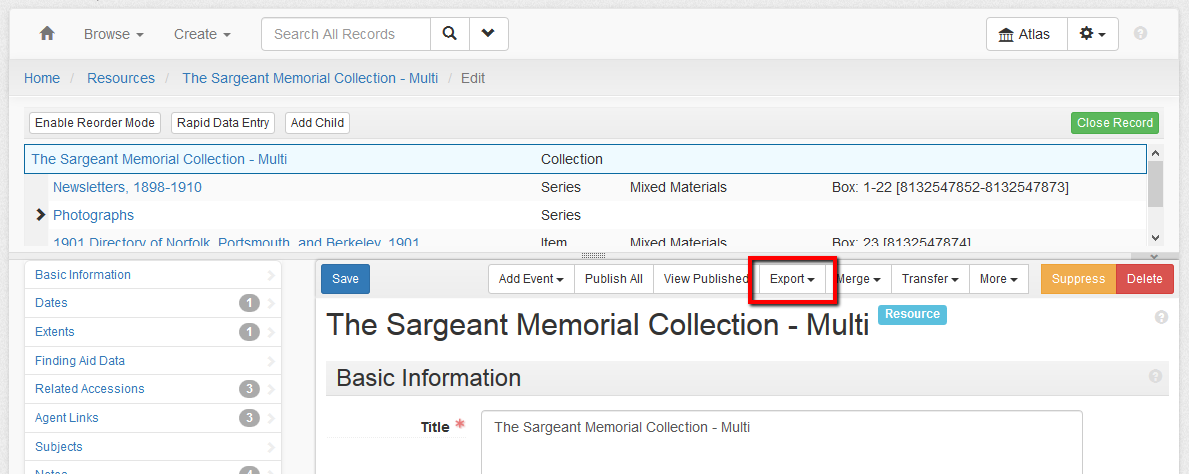Expand the Photographs series tree node
1189x474 pixels.
pyautogui.click(x=41, y=215)
